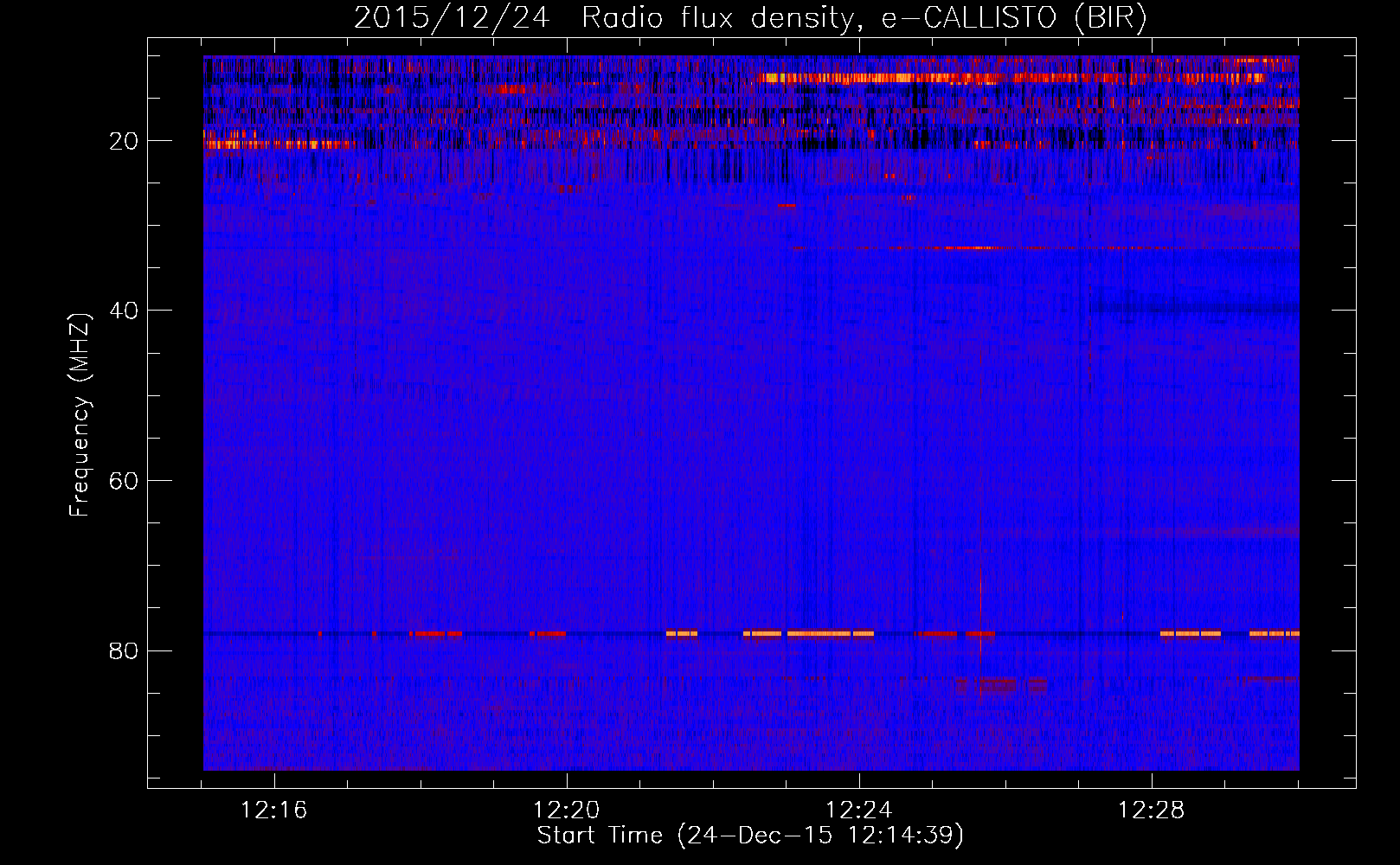Click the 12:20 time tick label
The width and height of the screenshot is (1400, 865).
pos(567,811)
